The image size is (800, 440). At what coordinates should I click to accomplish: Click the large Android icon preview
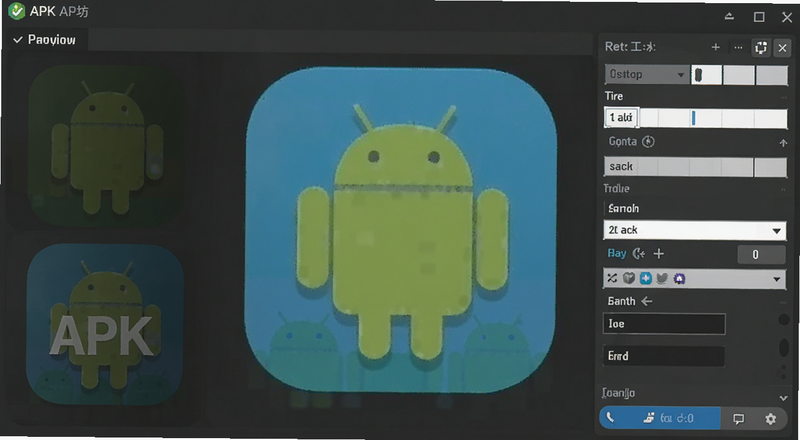(401, 230)
